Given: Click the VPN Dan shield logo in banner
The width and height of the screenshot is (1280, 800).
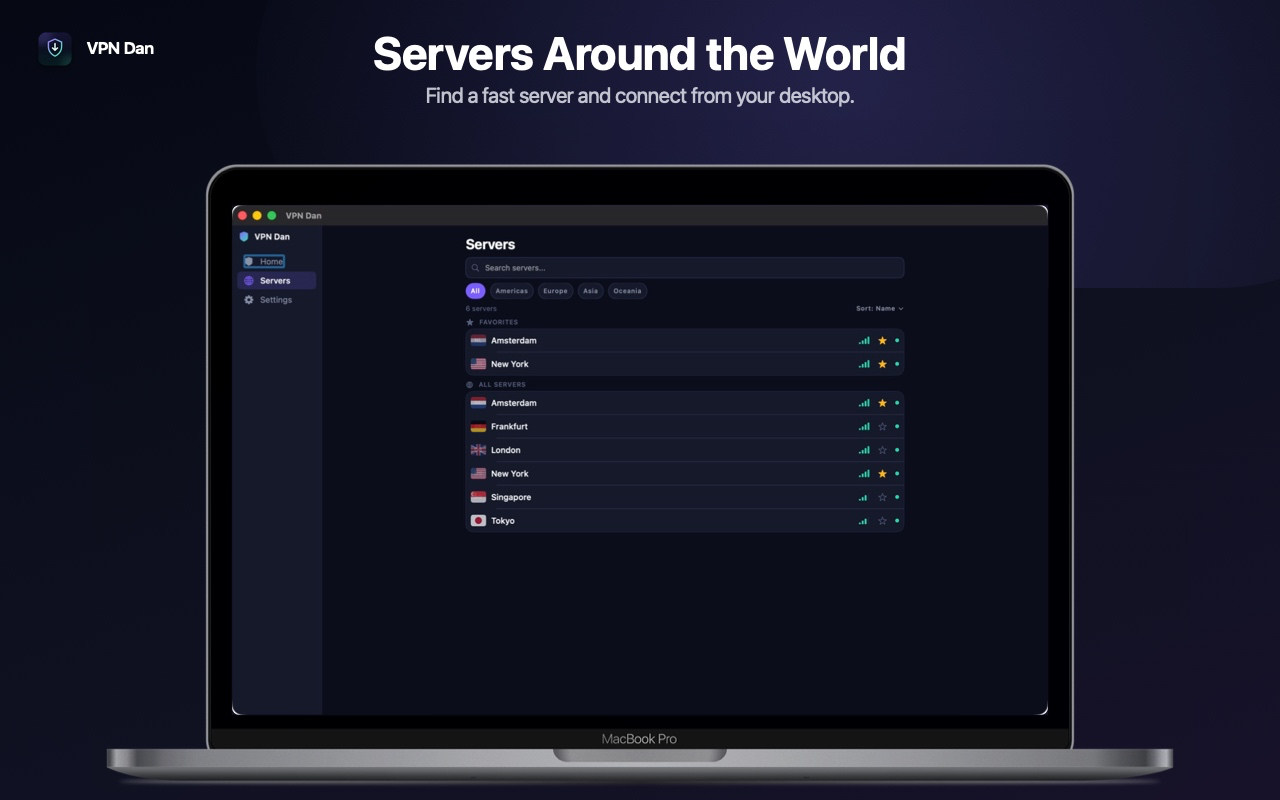Looking at the screenshot, I should pos(55,48).
